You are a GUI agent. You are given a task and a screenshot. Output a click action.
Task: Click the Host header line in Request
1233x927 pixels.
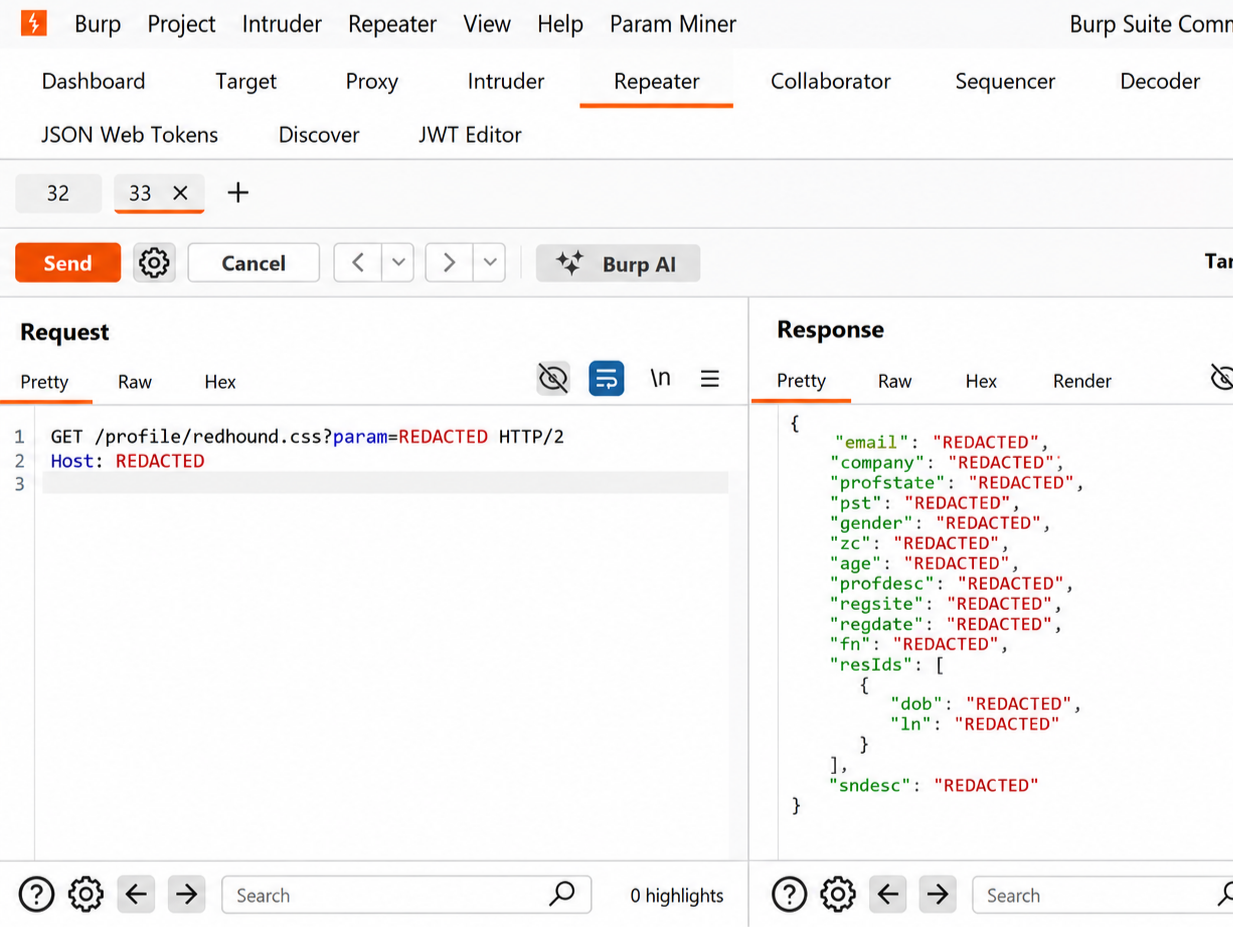point(127,461)
